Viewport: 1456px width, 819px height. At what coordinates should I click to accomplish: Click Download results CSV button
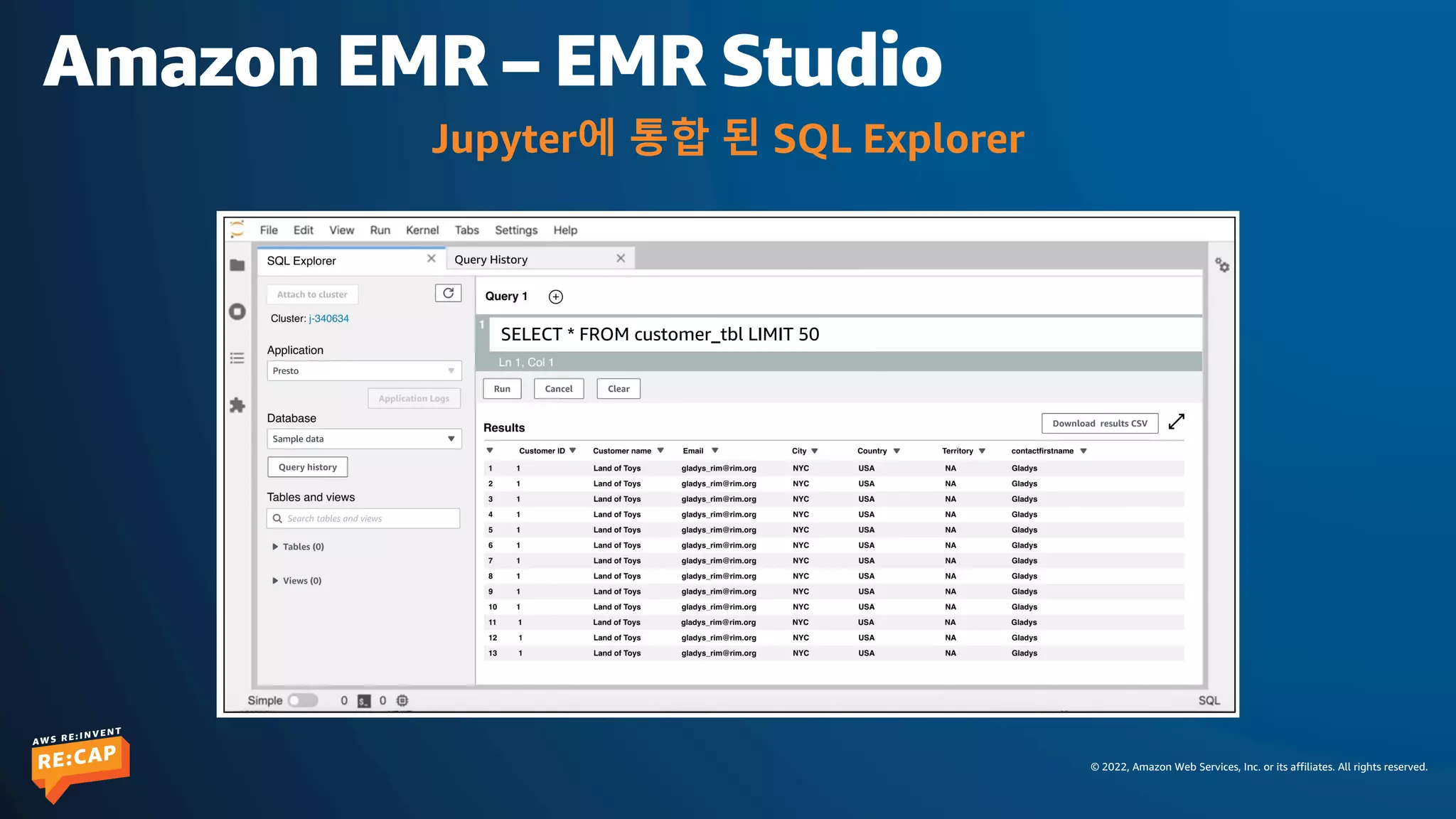(1100, 423)
